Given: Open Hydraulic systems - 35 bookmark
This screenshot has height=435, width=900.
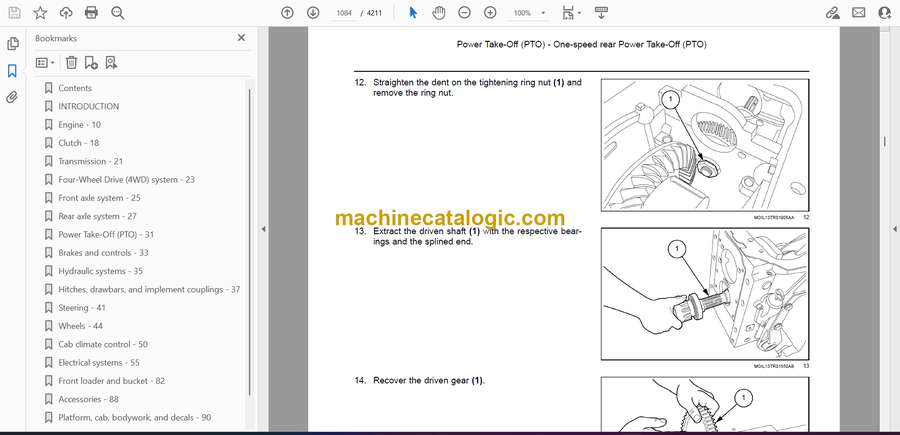Looking at the screenshot, I should pyautogui.click(x=100, y=271).
